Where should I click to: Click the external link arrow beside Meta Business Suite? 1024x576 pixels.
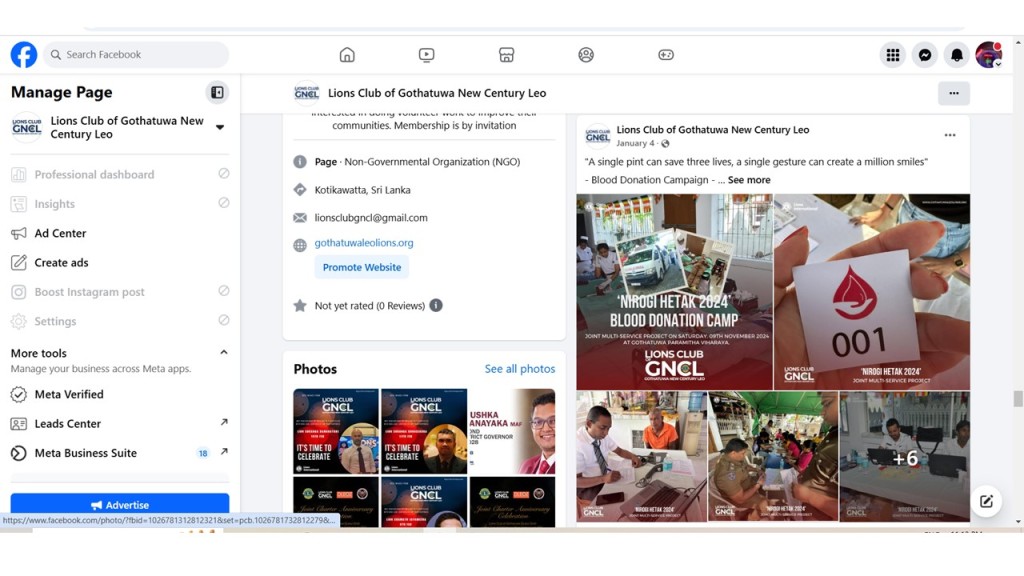(x=224, y=451)
